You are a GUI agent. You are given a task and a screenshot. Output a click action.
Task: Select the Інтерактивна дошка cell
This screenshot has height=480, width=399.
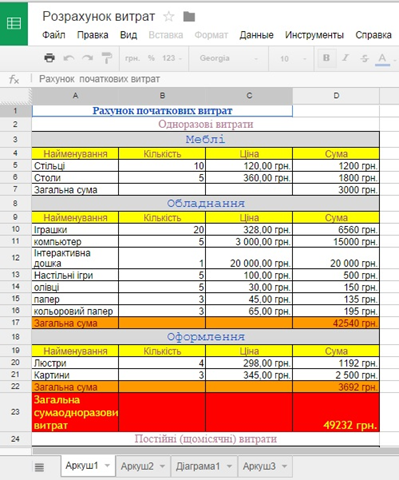point(75,258)
